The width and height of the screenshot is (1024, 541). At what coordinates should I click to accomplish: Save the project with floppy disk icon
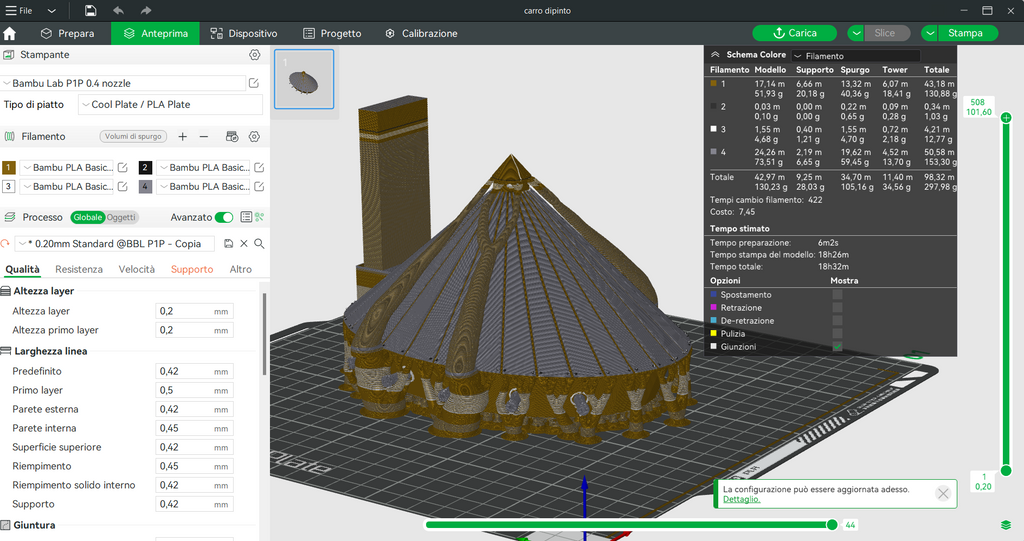90,10
